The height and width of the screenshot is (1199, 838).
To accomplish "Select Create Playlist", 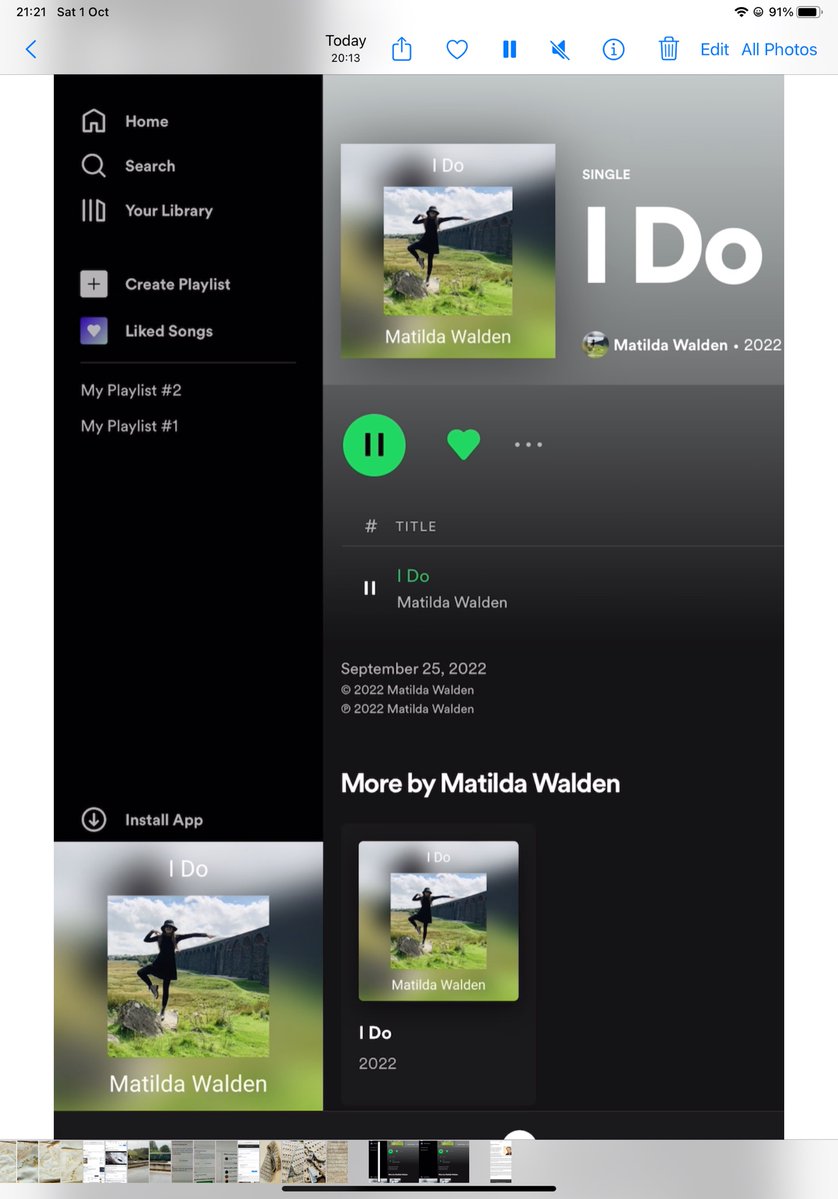I will click(177, 284).
